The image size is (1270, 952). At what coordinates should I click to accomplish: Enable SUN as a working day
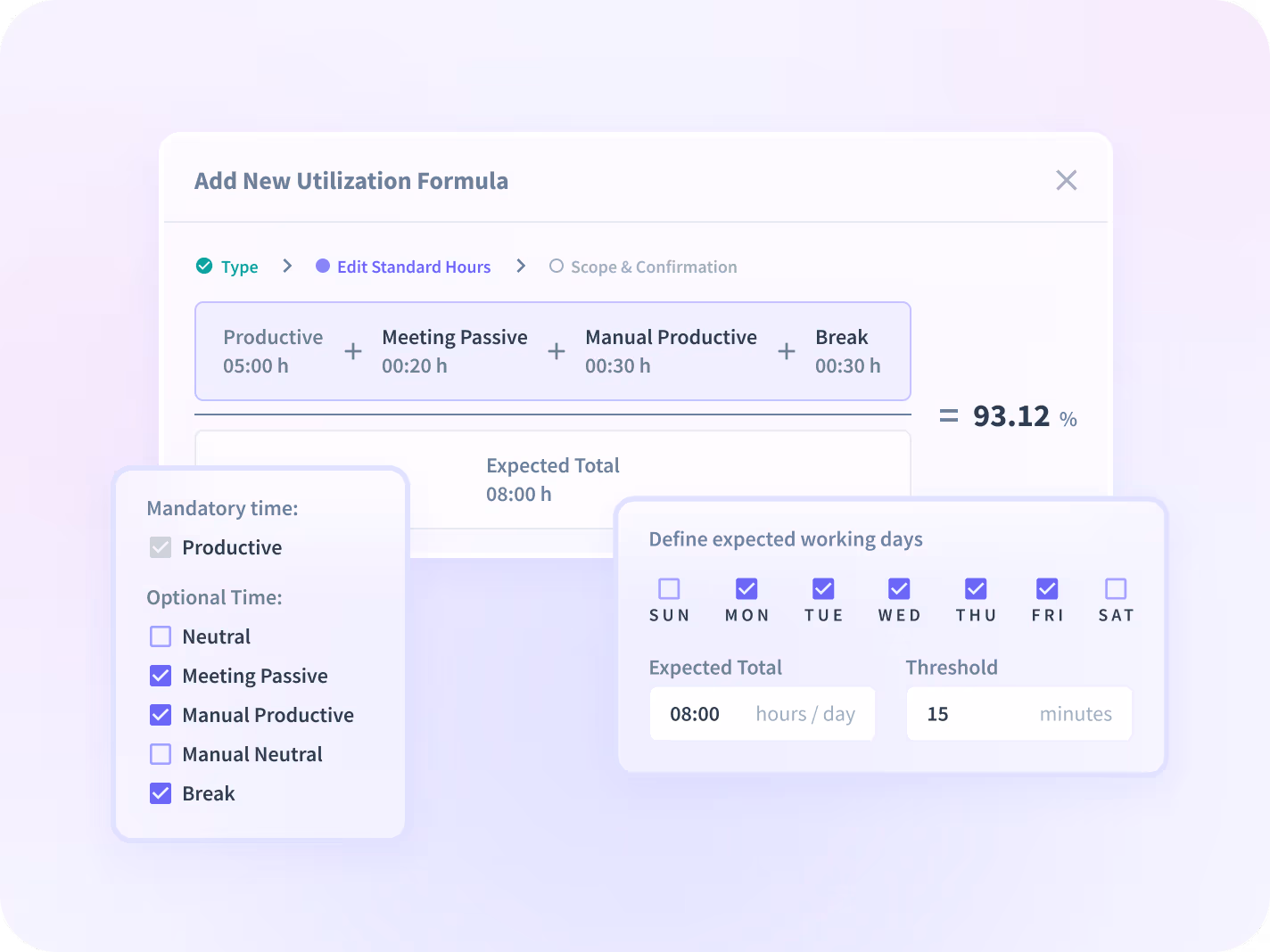tap(669, 588)
